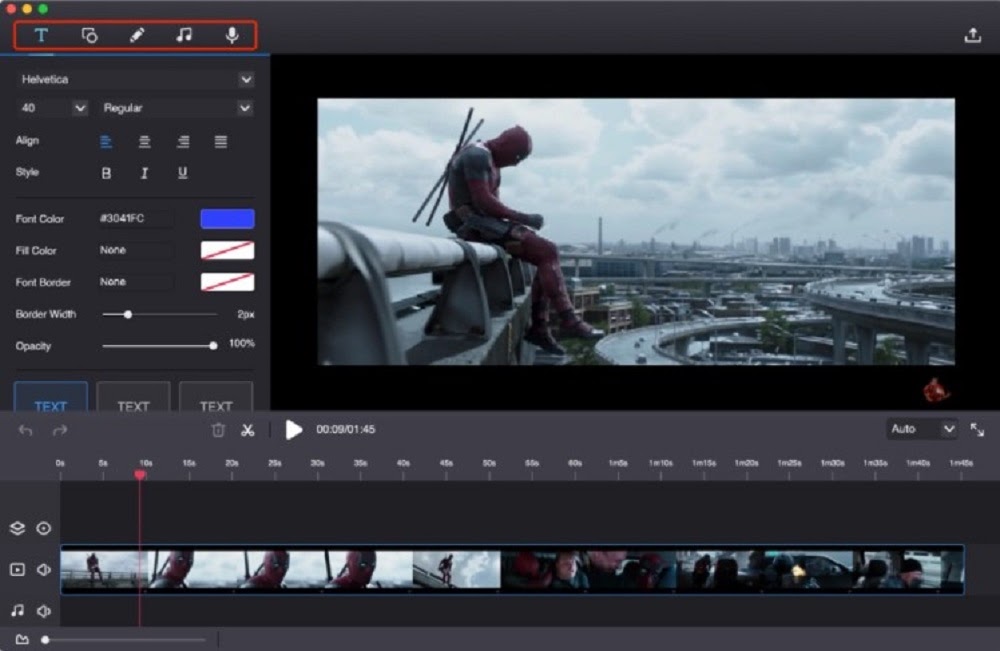Screen dimensions: 1000x651
Task: Align text left
Action: coord(106,142)
